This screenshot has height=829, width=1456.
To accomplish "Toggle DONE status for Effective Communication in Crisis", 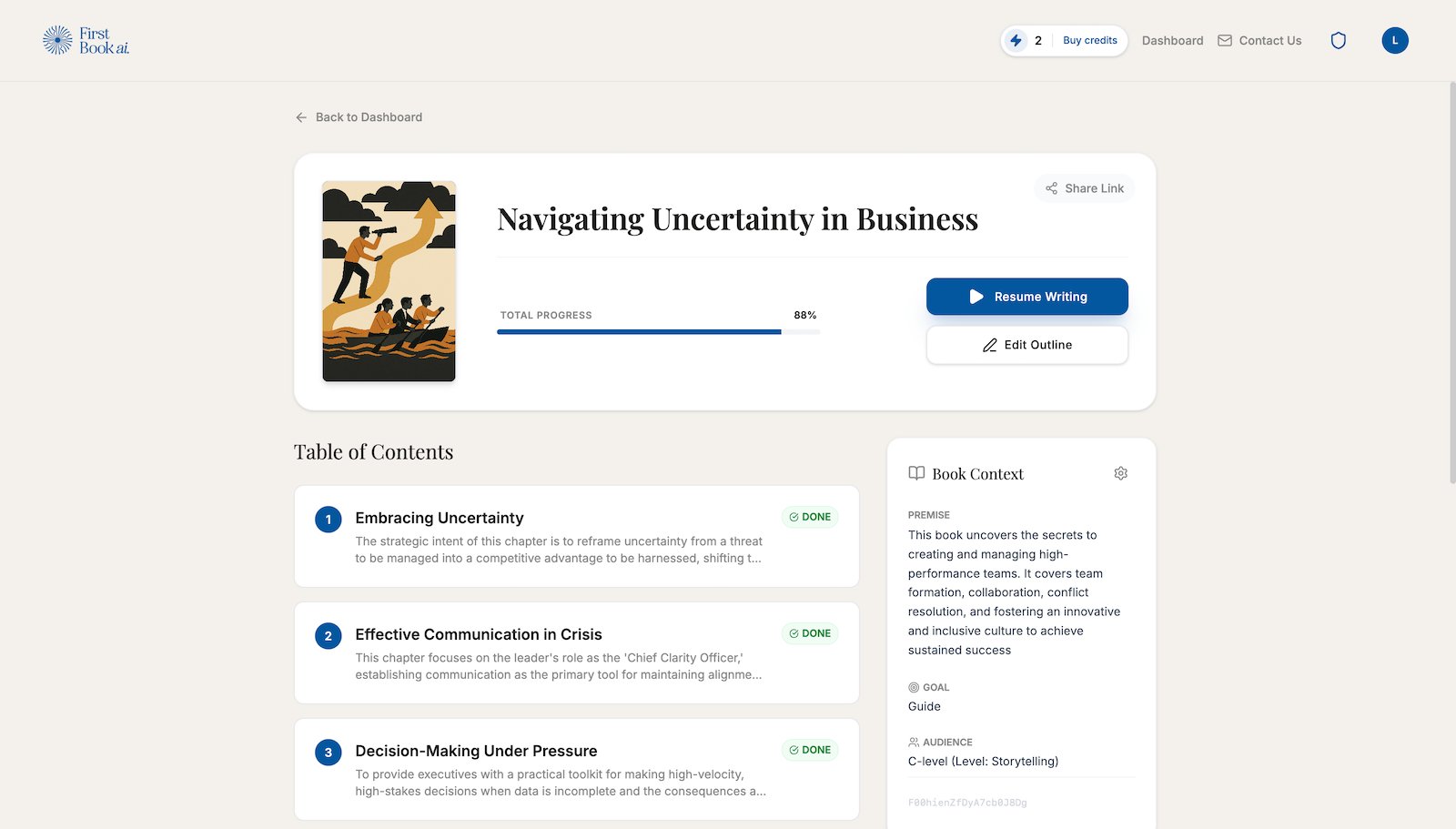I will [x=809, y=632].
